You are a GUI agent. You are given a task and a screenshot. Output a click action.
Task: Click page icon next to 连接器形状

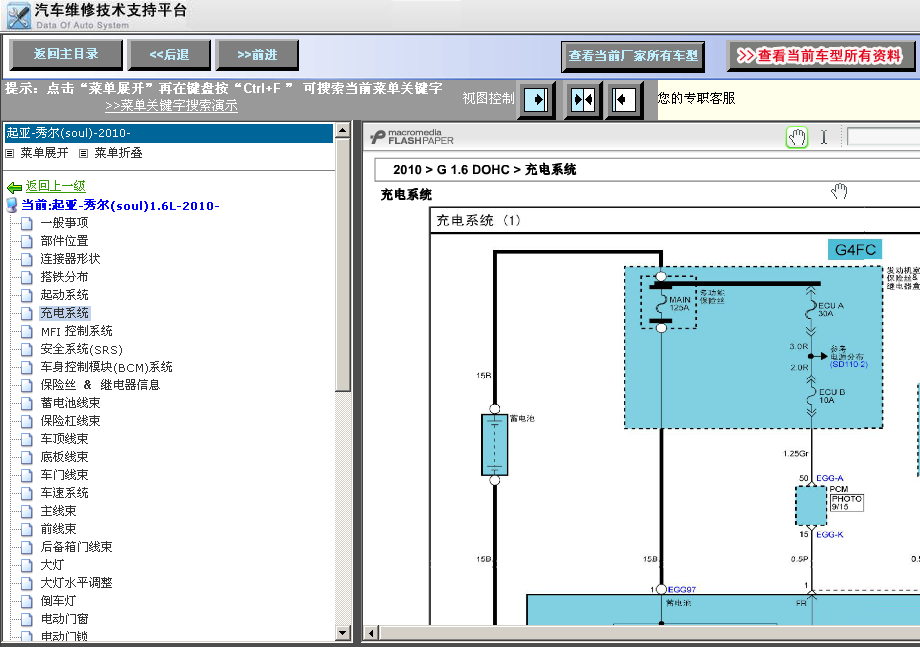click(x=26, y=259)
